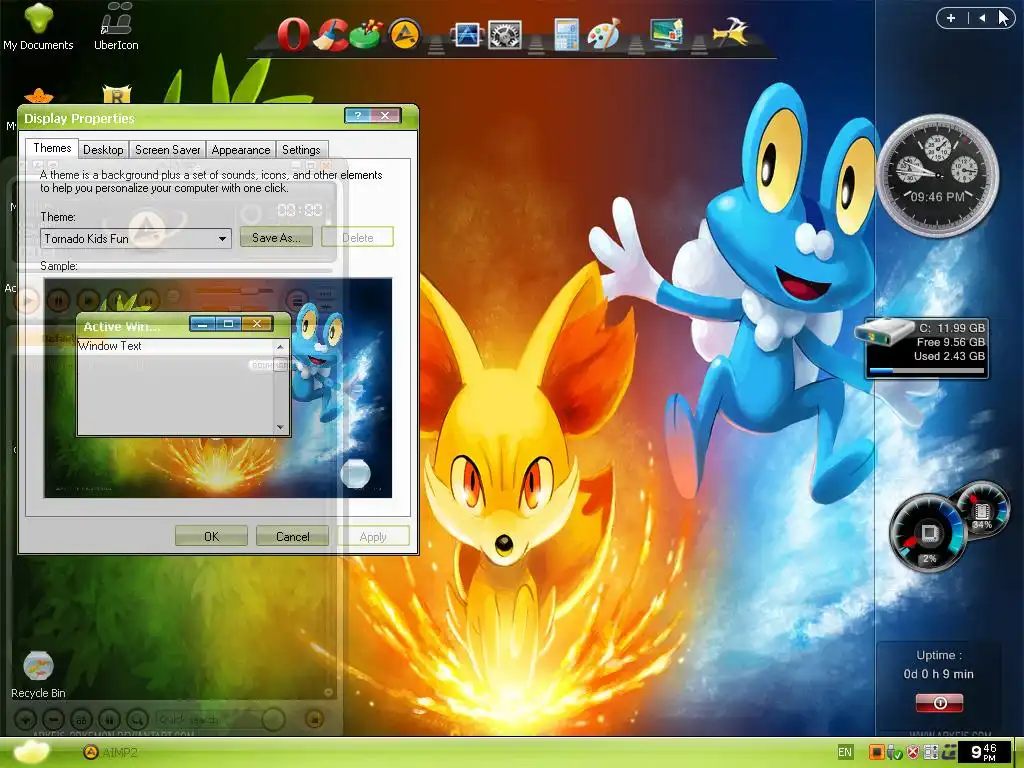Image resolution: width=1024 pixels, height=768 pixels.
Task: Click the RAM 34% meter gauge
Action: pyautogui.click(x=982, y=508)
